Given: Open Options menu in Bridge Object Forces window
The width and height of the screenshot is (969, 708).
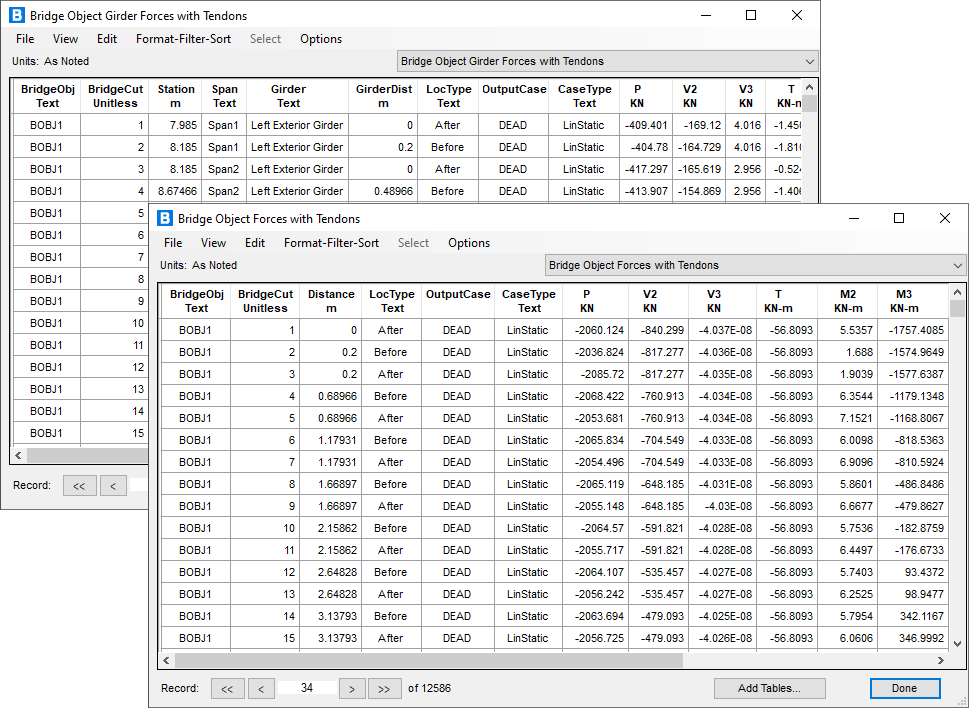Looking at the screenshot, I should (469, 243).
